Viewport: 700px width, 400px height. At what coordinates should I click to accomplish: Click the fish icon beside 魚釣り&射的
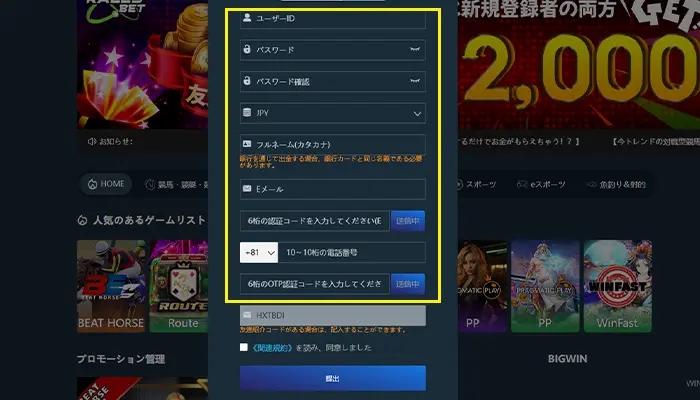(592, 184)
